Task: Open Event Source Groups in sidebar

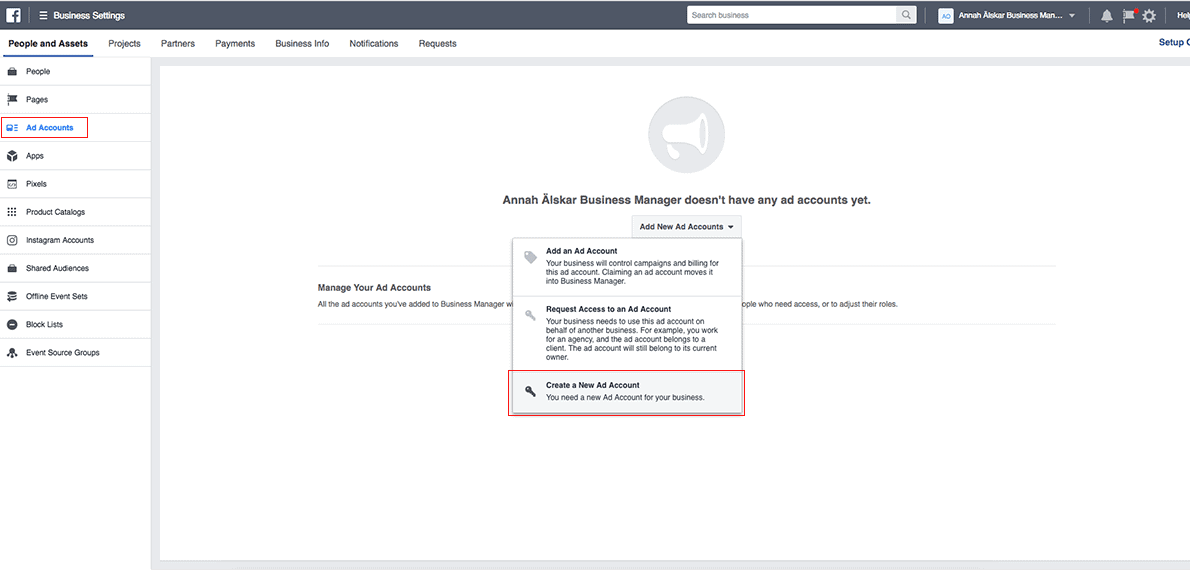Action: (62, 353)
